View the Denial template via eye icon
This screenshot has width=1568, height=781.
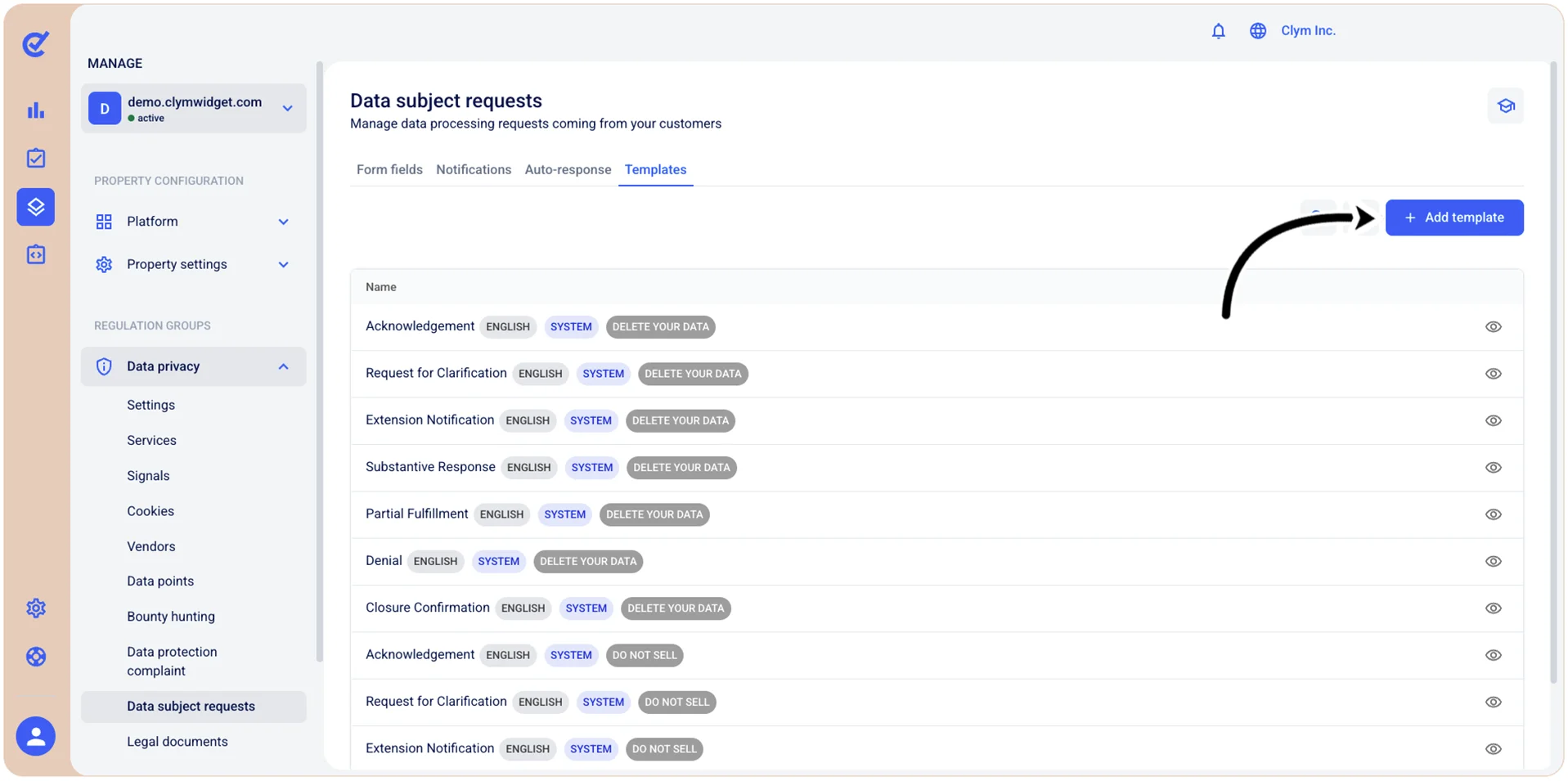pyautogui.click(x=1493, y=562)
